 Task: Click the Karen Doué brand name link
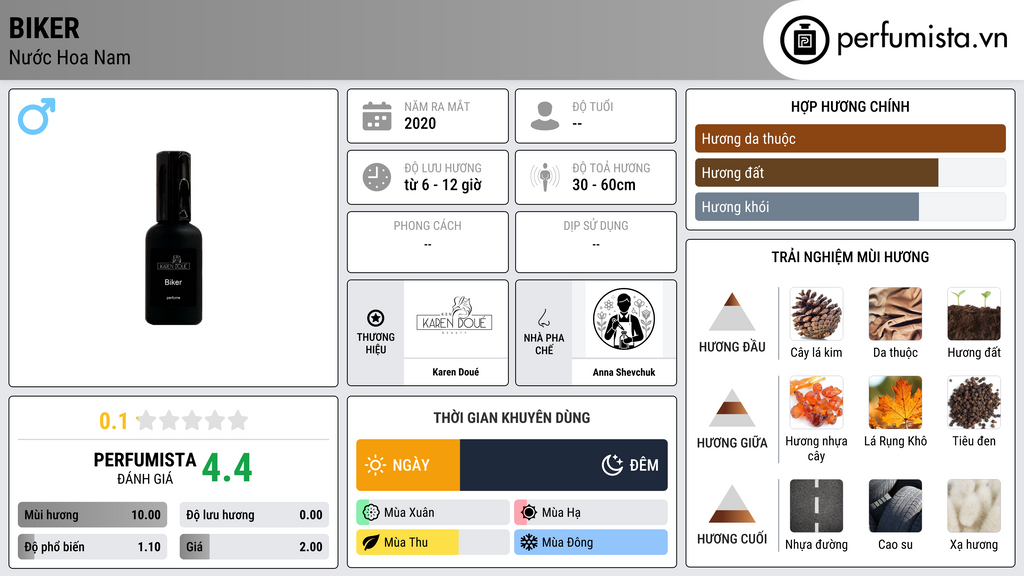455,372
